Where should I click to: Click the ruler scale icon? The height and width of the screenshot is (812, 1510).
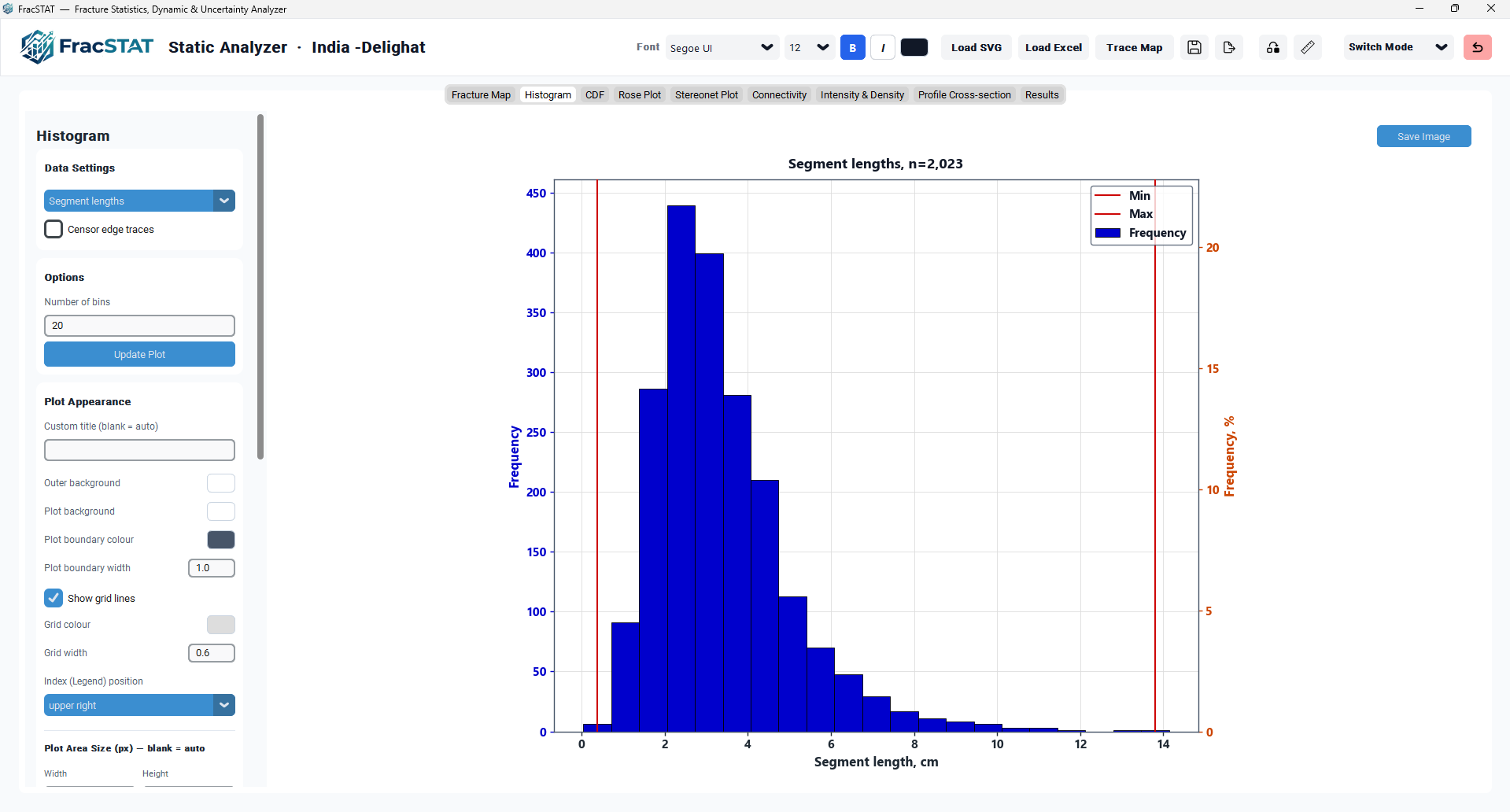click(x=1307, y=47)
